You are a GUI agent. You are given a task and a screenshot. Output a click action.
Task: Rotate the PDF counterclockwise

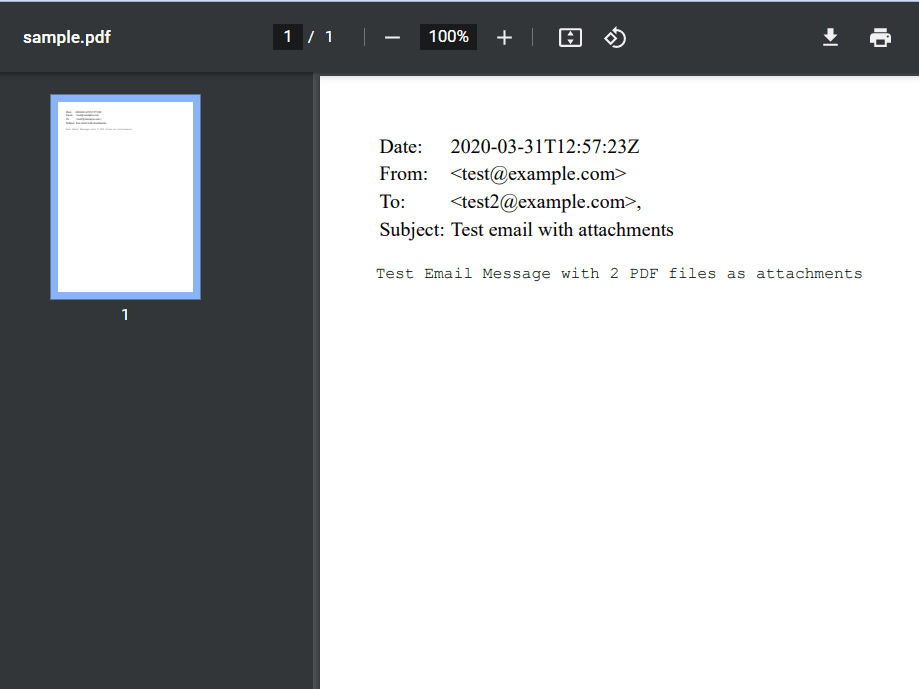coord(615,37)
